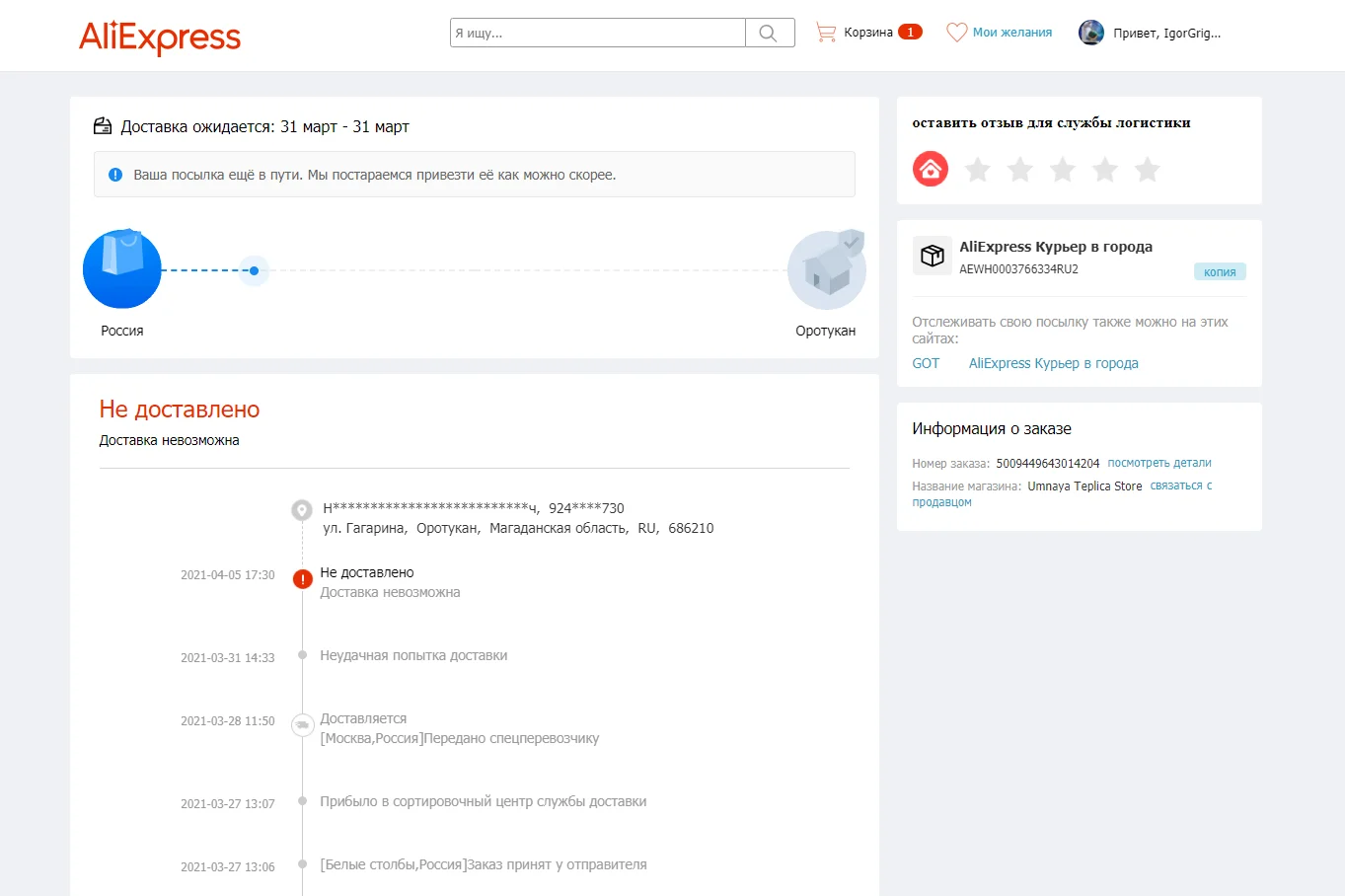This screenshot has height=896, width=1345.
Task: Click 'Ваша посылка ещё в пути' notice text
Action: (375, 175)
